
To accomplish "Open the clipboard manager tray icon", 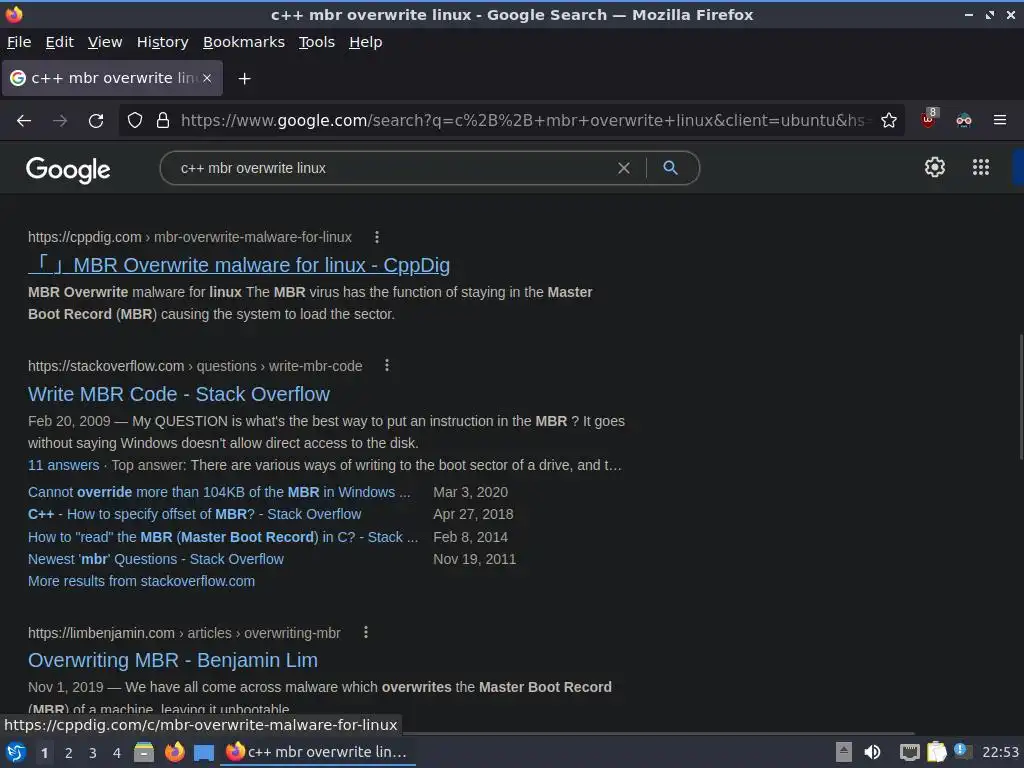I will 936,752.
